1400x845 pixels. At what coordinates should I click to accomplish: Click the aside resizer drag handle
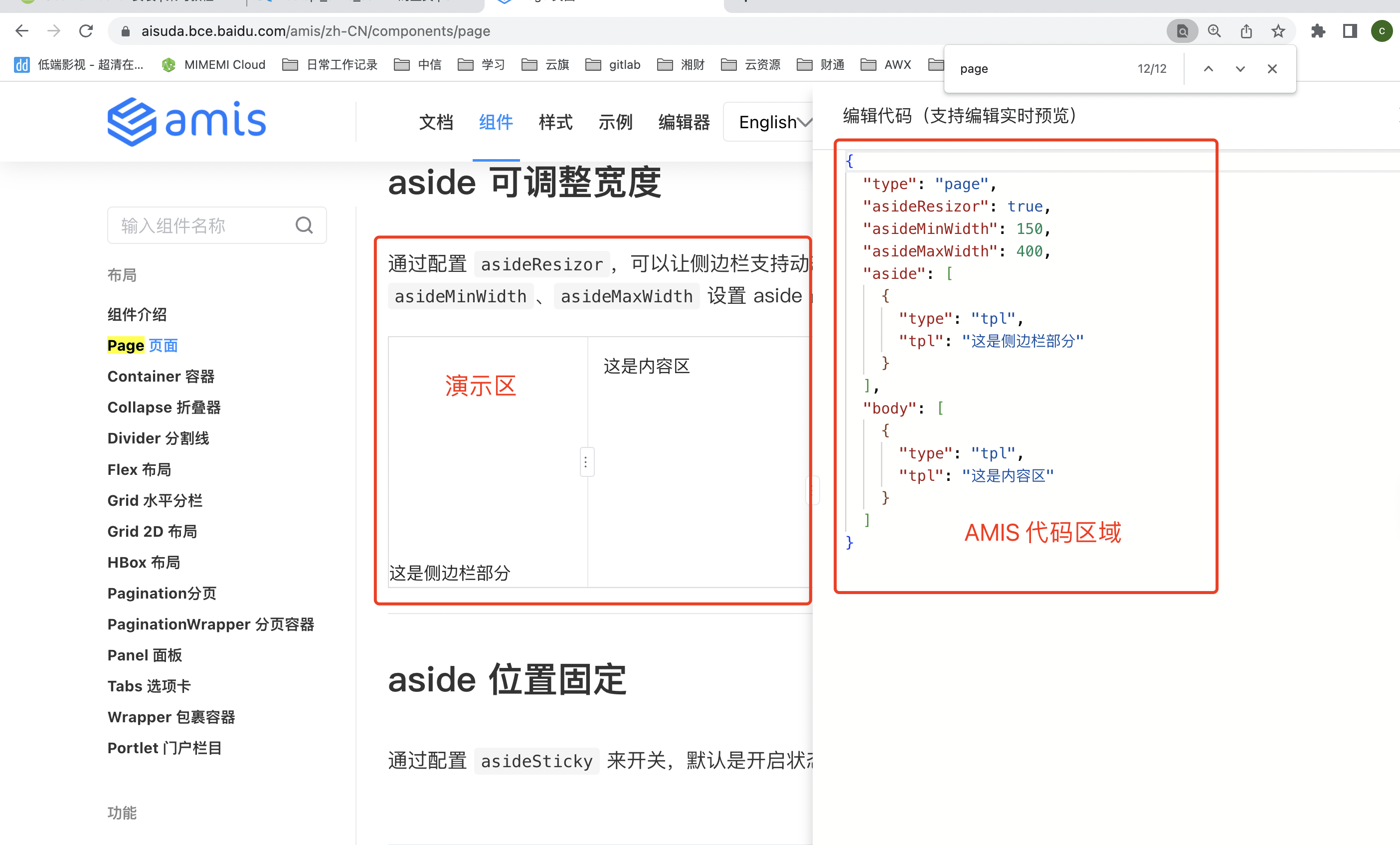click(x=586, y=462)
